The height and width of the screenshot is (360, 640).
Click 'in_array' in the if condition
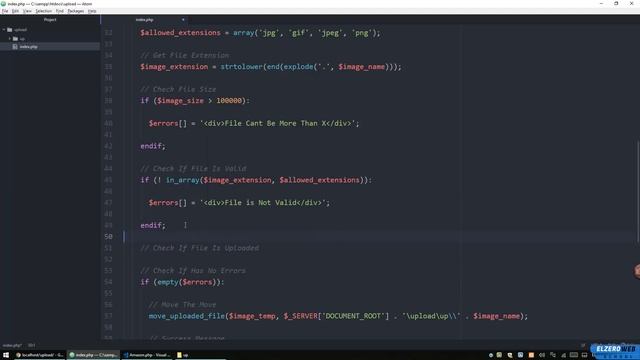[182, 180]
